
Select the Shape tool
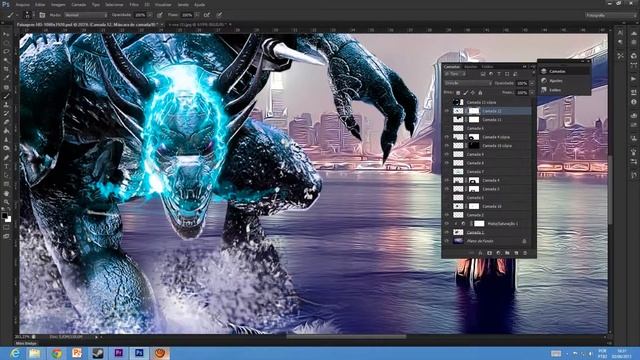click(x=6, y=184)
